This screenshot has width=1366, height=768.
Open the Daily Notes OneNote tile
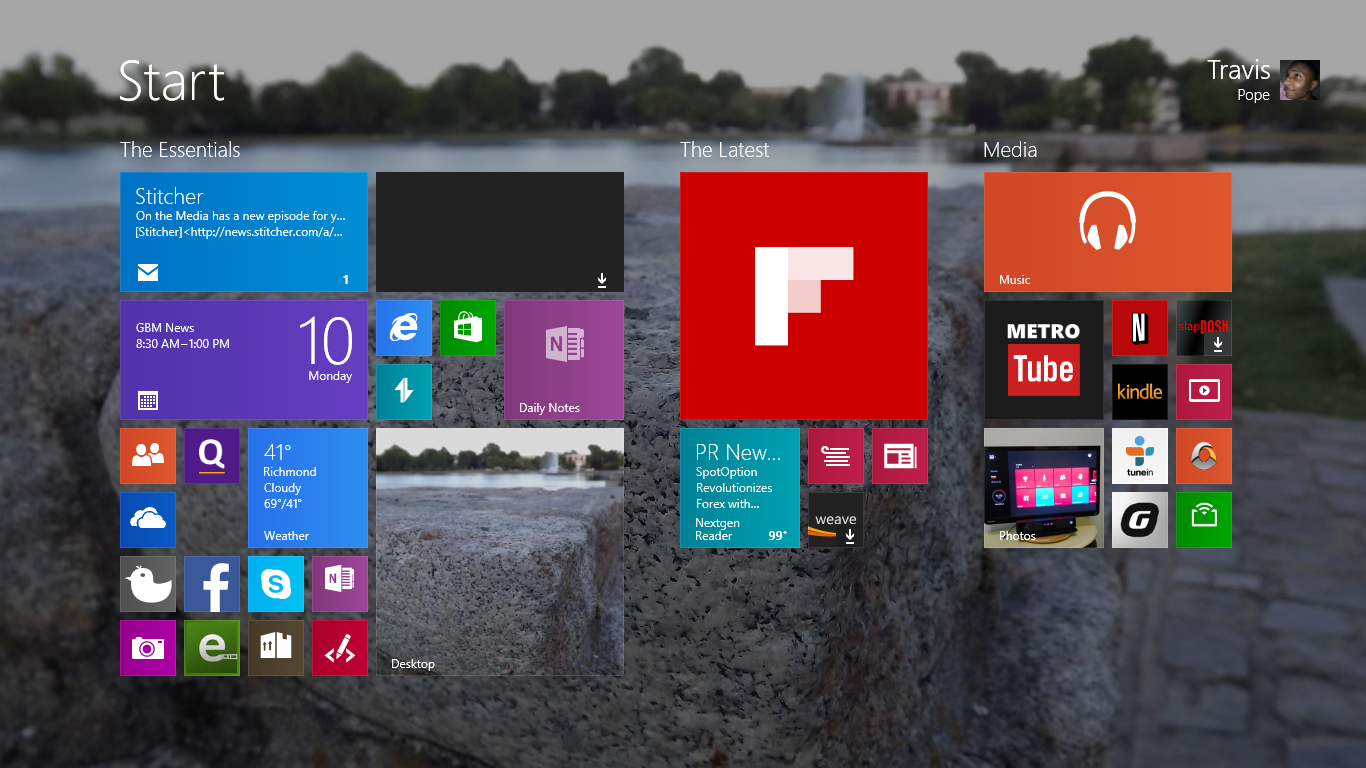coord(564,360)
